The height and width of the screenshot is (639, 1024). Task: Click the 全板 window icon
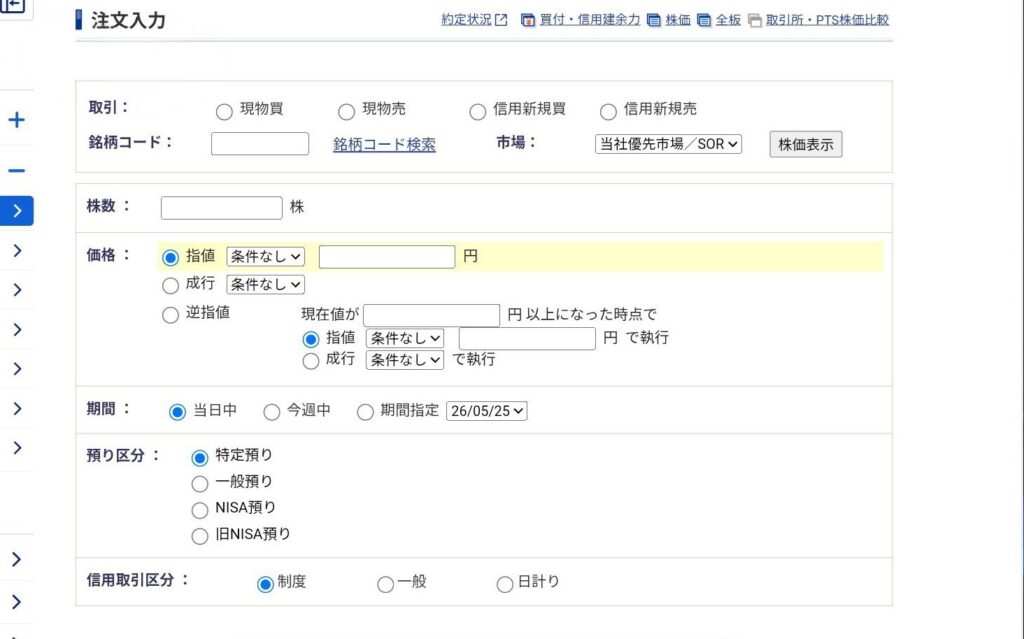[704, 20]
